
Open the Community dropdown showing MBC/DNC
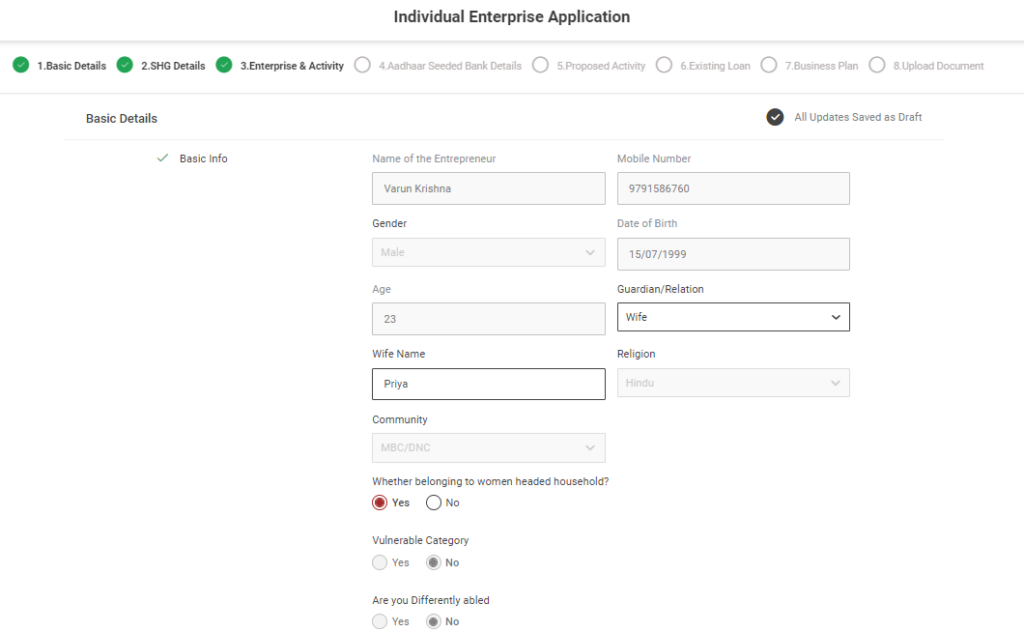tap(488, 447)
